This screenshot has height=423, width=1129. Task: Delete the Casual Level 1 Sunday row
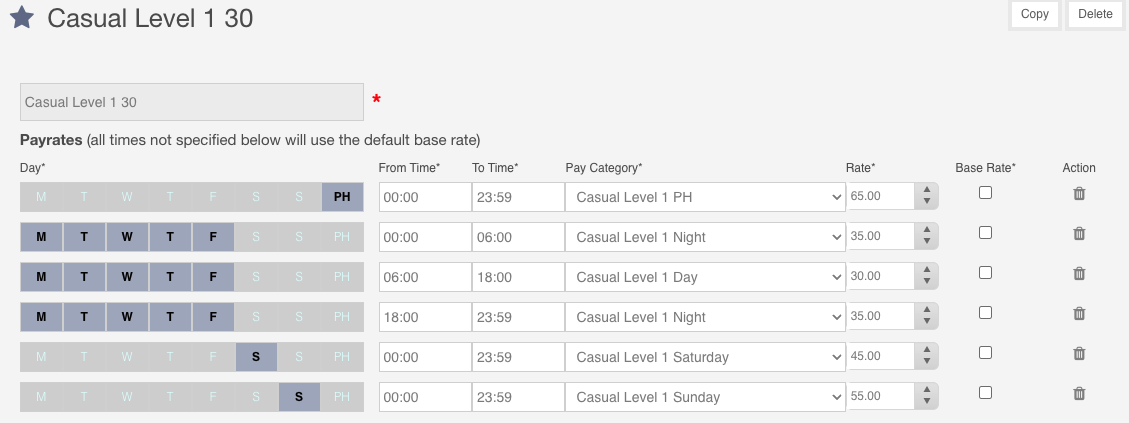coord(1079,393)
